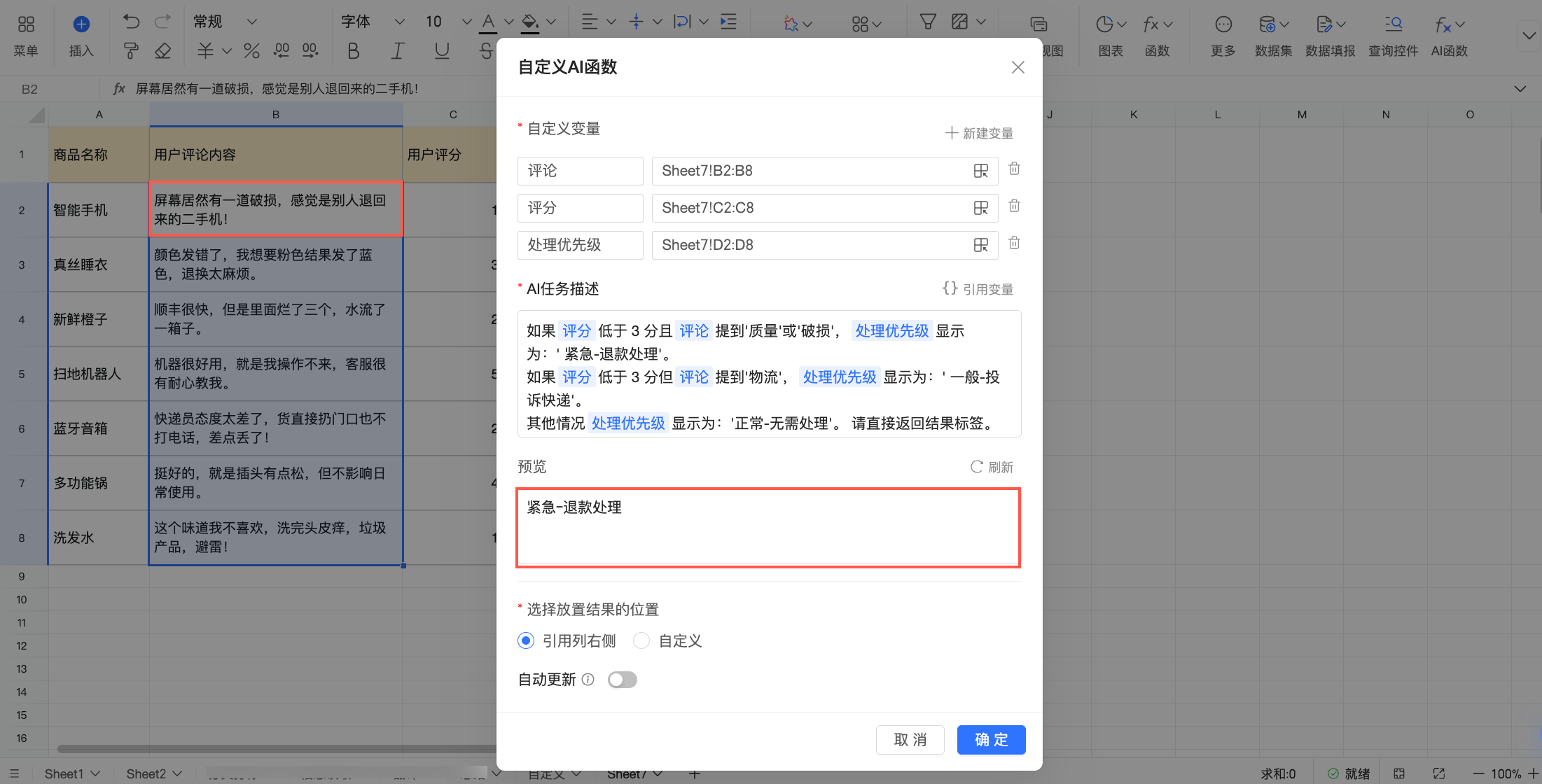1542x784 pixels.
Task: Click the 确定 confirm button
Action: point(991,740)
